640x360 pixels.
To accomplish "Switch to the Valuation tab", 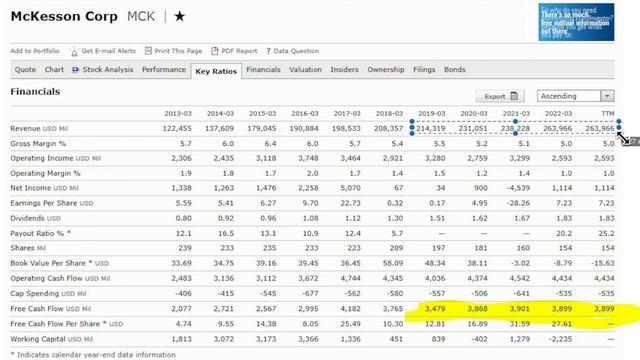I will pos(305,69).
